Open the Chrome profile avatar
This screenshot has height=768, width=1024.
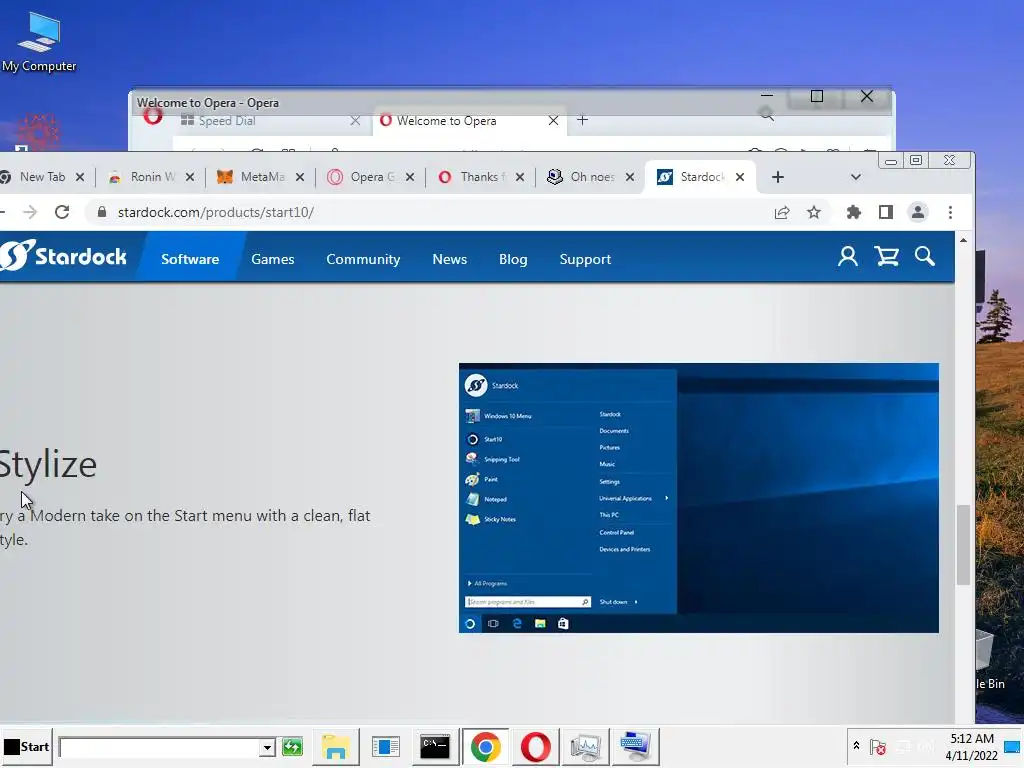[918, 212]
